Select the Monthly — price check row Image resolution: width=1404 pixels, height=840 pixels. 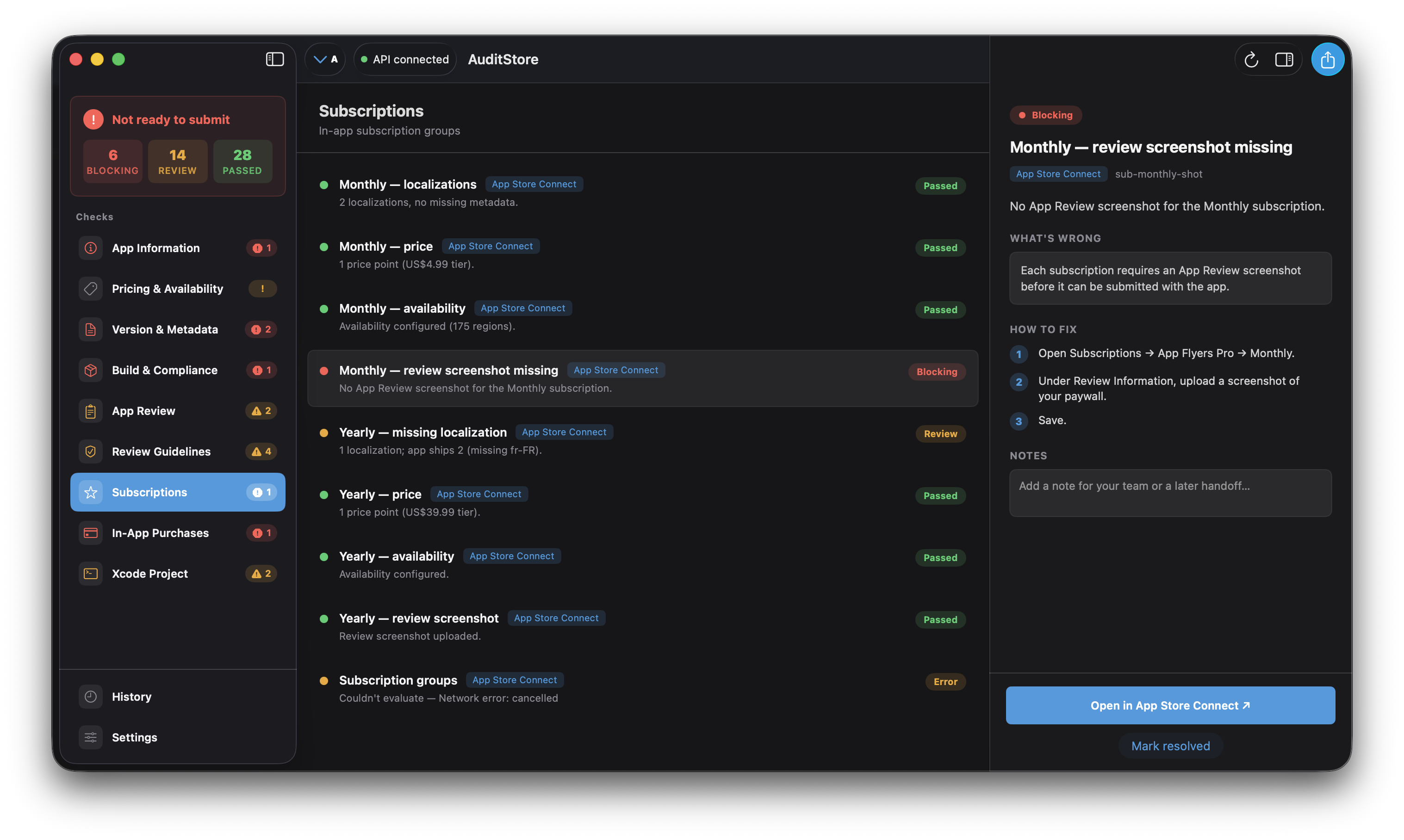coord(643,255)
